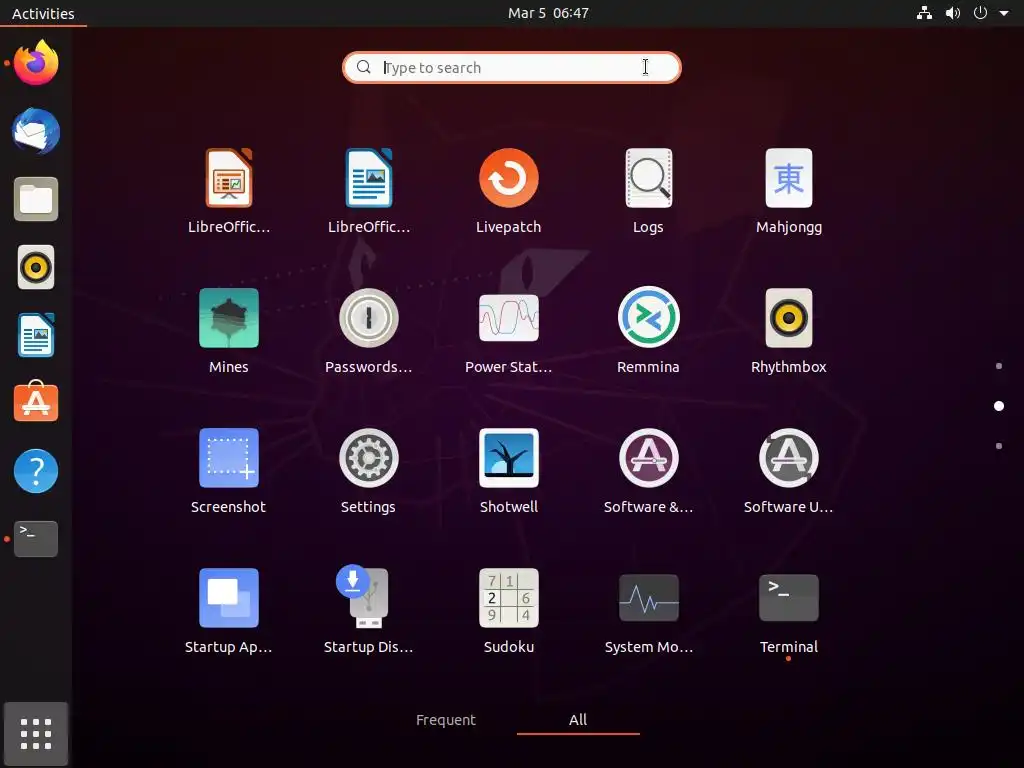
Task: Click the Activities button
Action: [43, 13]
